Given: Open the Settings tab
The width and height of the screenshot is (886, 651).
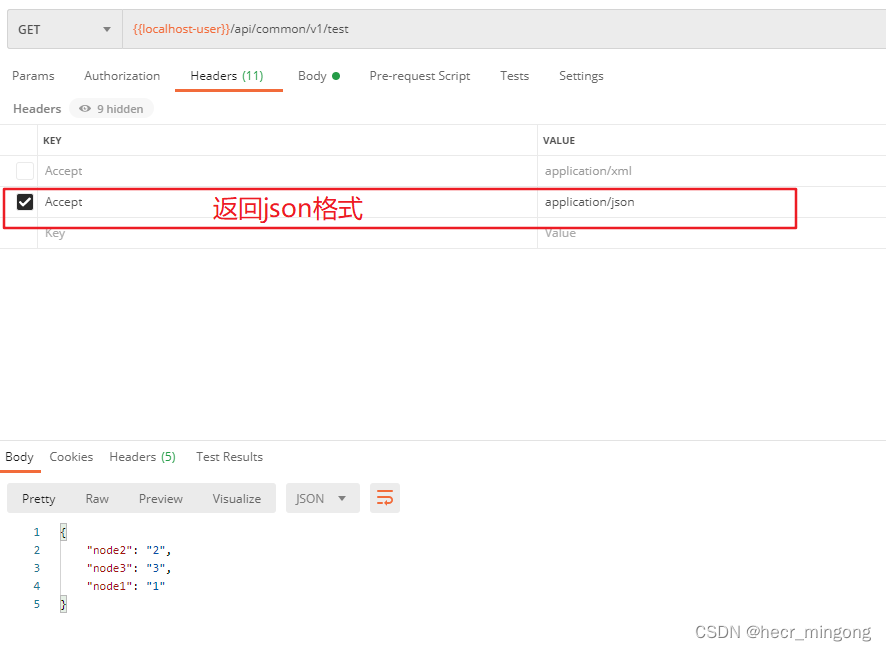Looking at the screenshot, I should click(x=581, y=76).
